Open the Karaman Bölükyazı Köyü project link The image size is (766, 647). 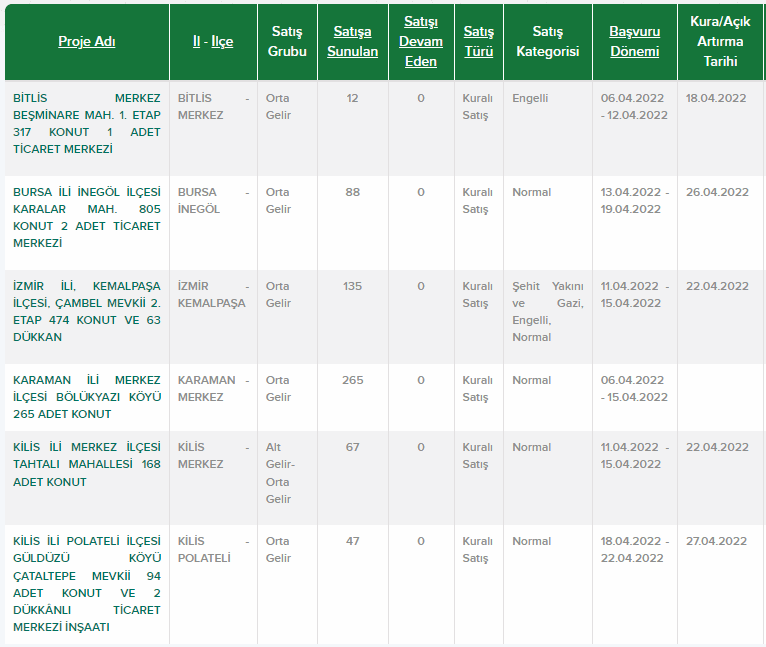(86, 397)
